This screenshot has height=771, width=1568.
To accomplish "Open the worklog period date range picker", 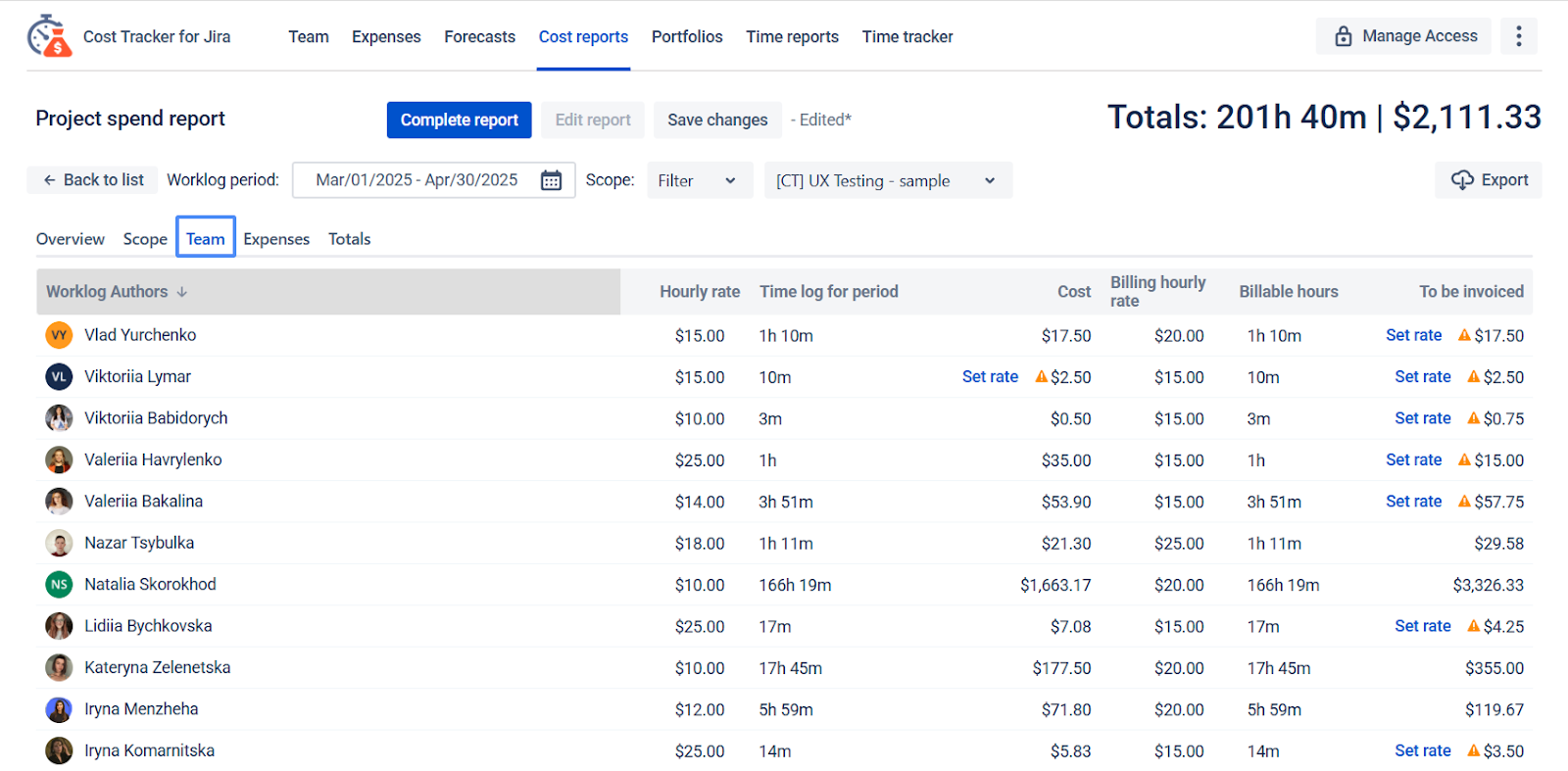I will tap(433, 180).
